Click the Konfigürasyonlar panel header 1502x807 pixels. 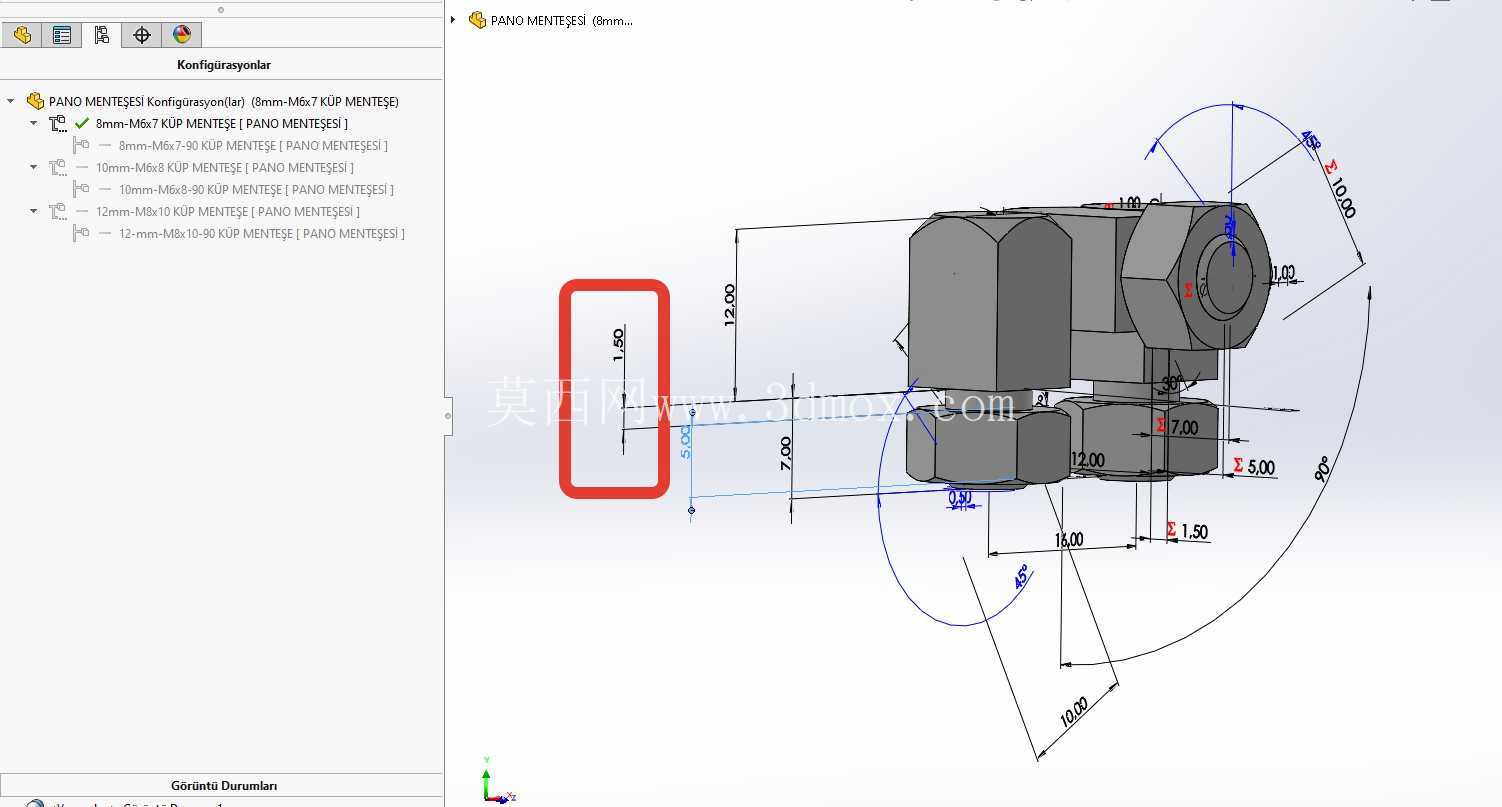(222, 65)
